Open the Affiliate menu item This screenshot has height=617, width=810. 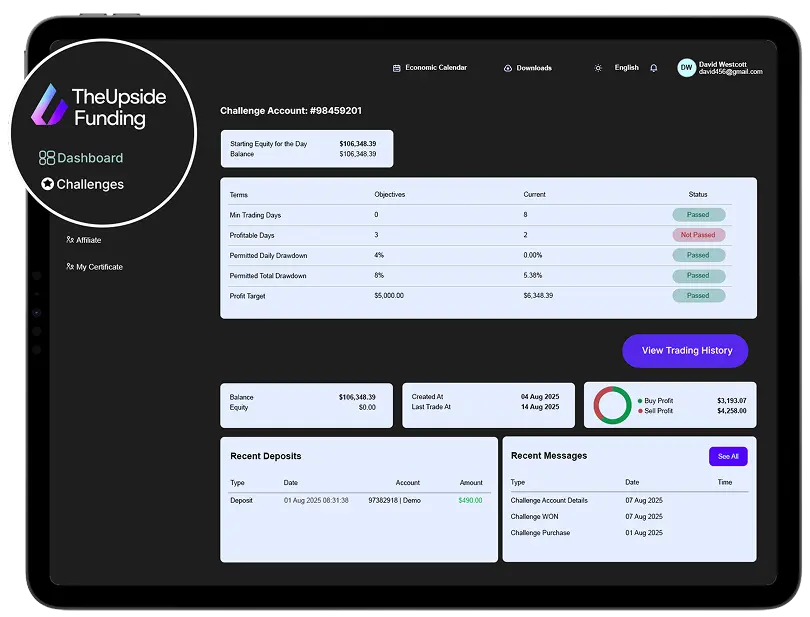pos(89,240)
